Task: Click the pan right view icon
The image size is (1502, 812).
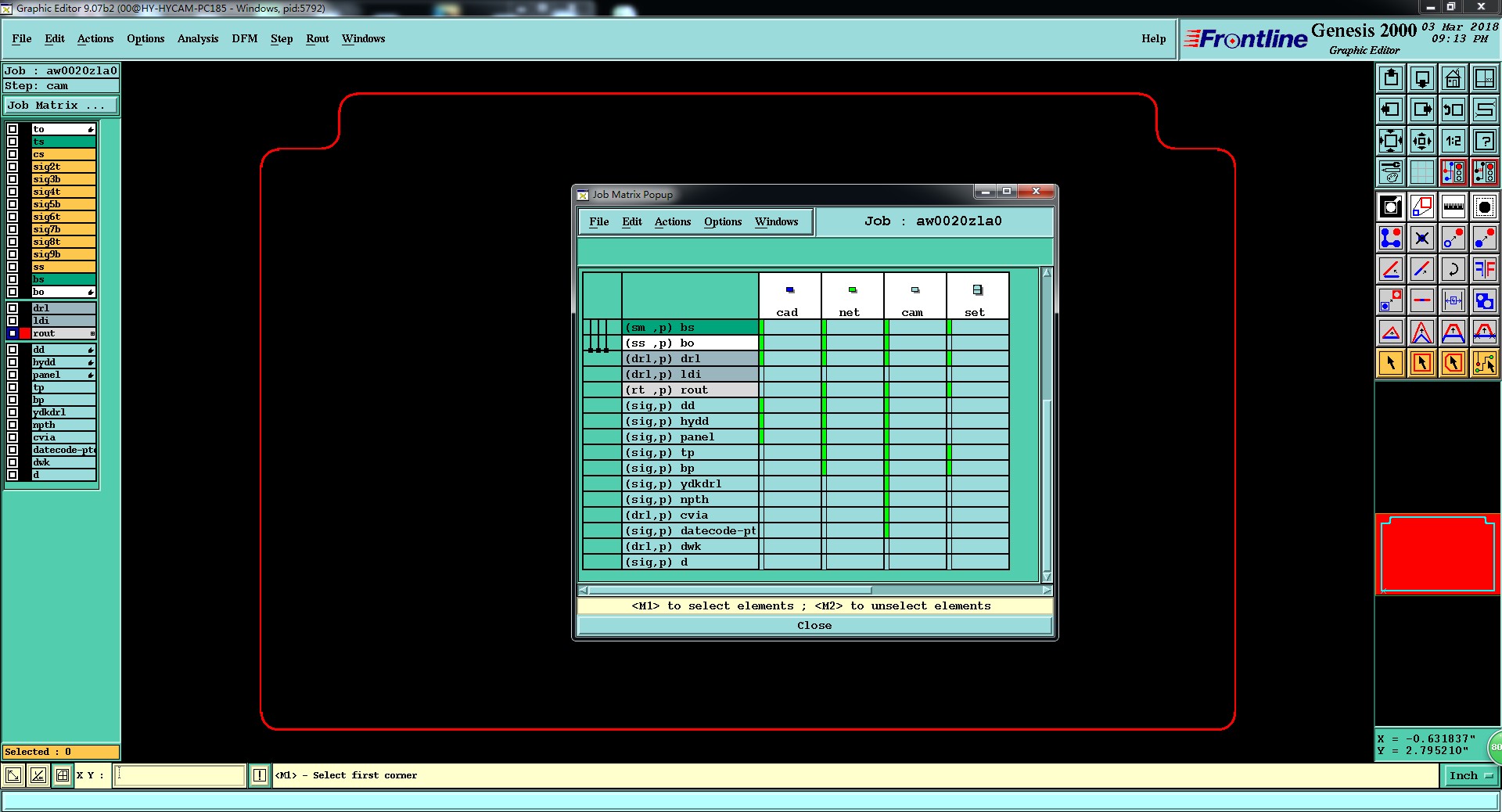Action: coord(1422,110)
